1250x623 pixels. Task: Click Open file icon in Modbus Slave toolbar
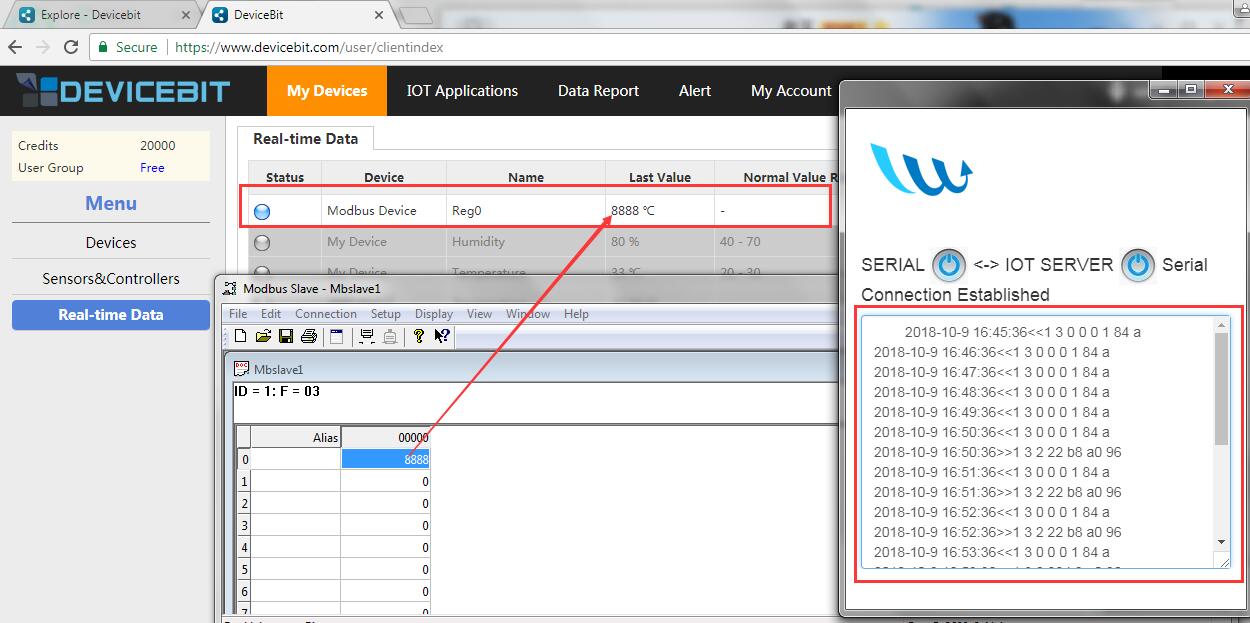click(263, 336)
